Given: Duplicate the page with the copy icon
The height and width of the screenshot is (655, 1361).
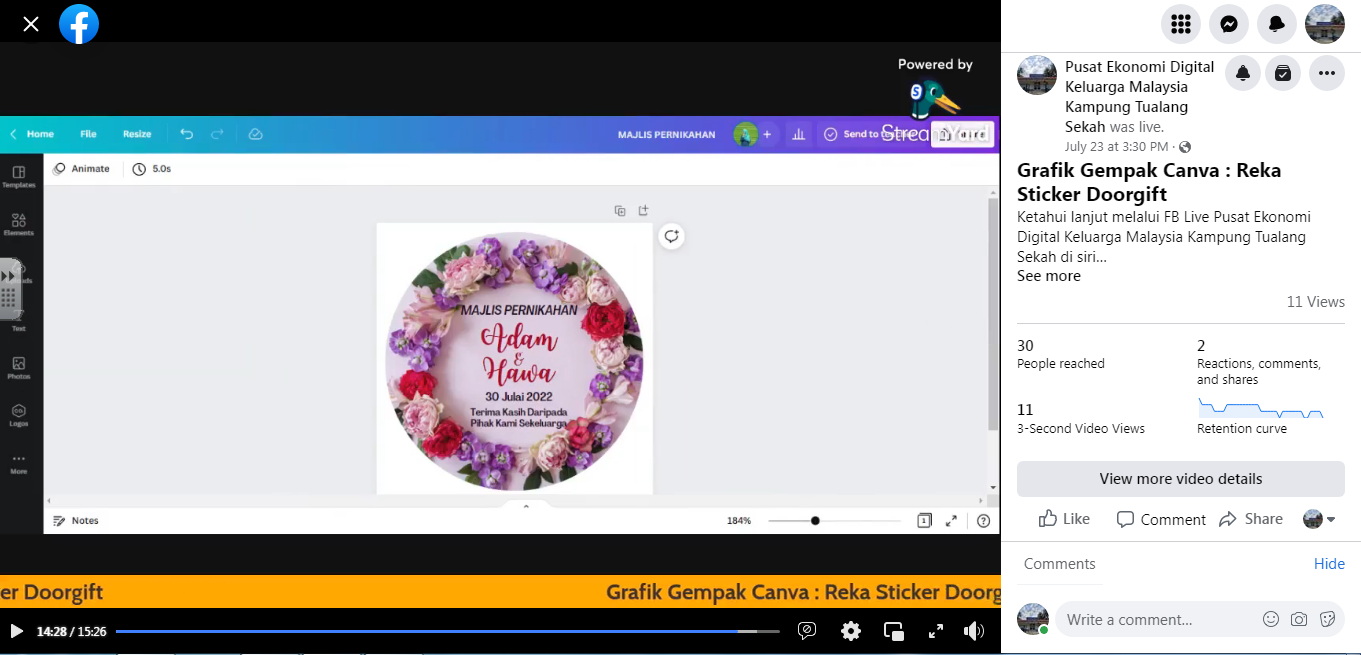Looking at the screenshot, I should (x=620, y=211).
